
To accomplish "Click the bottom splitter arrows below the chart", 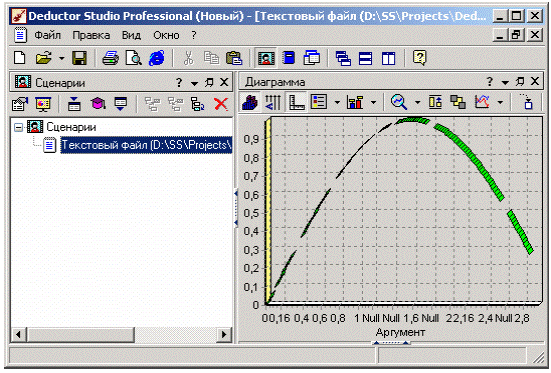I will tap(390, 342).
